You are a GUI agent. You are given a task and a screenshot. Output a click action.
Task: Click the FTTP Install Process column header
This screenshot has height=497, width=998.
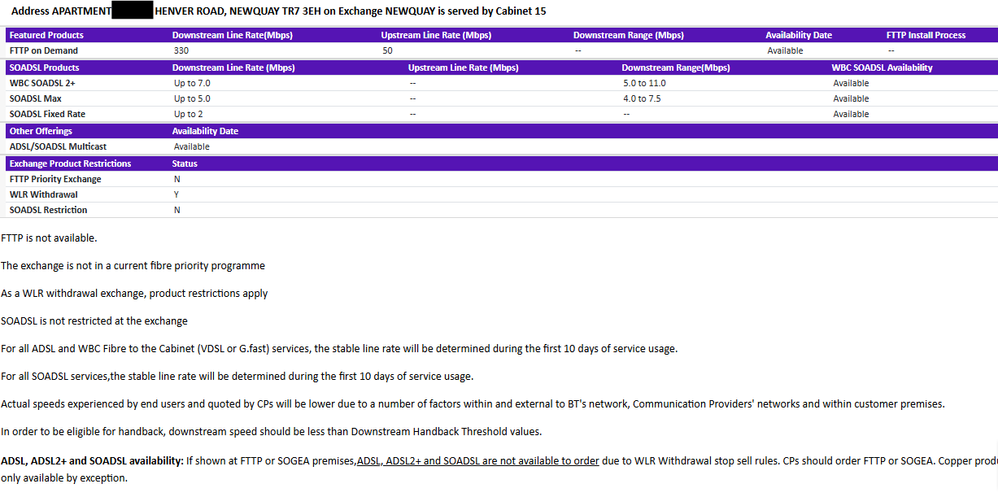point(925,35)
